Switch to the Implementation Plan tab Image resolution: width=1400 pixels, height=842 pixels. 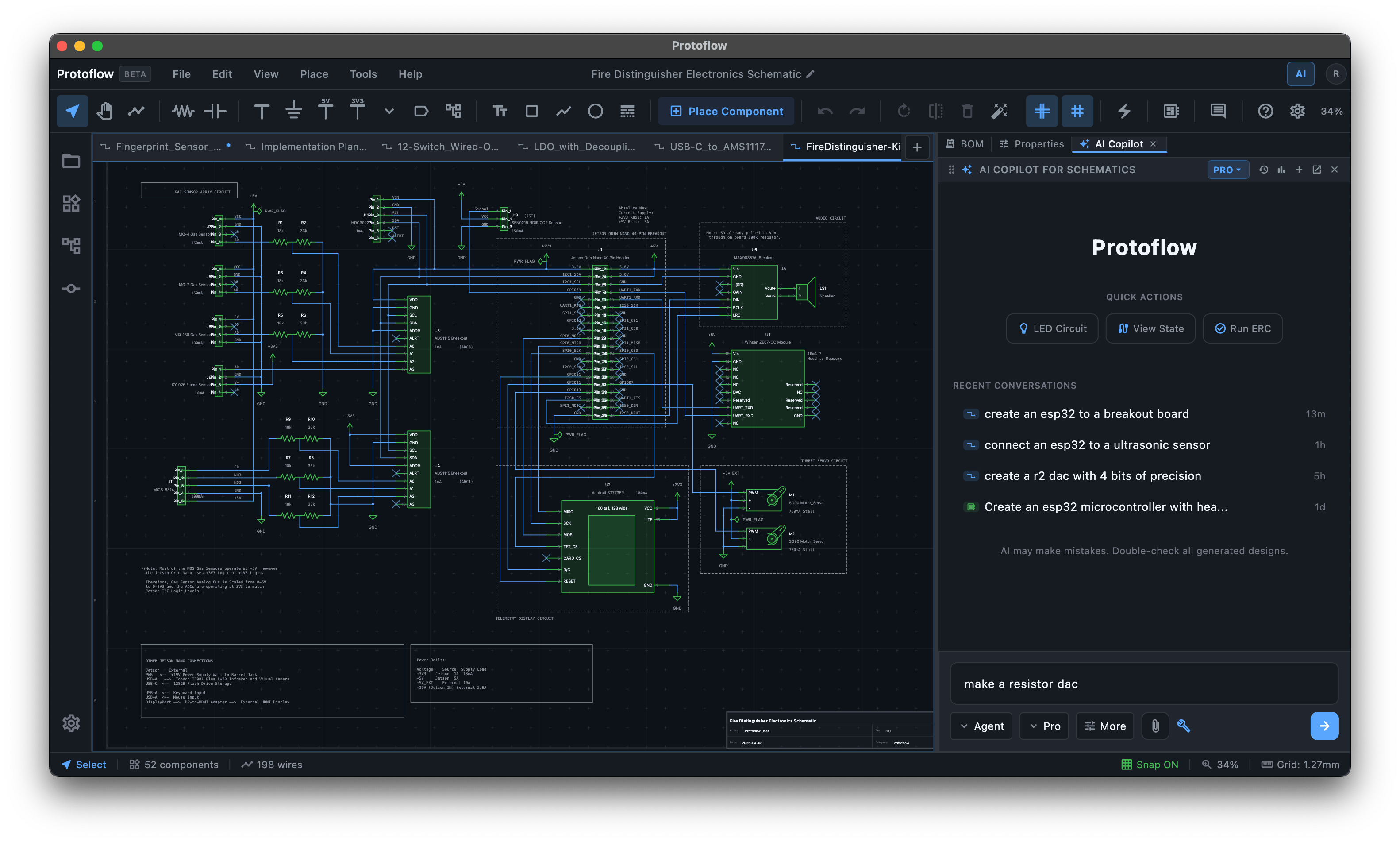(307, 147)
